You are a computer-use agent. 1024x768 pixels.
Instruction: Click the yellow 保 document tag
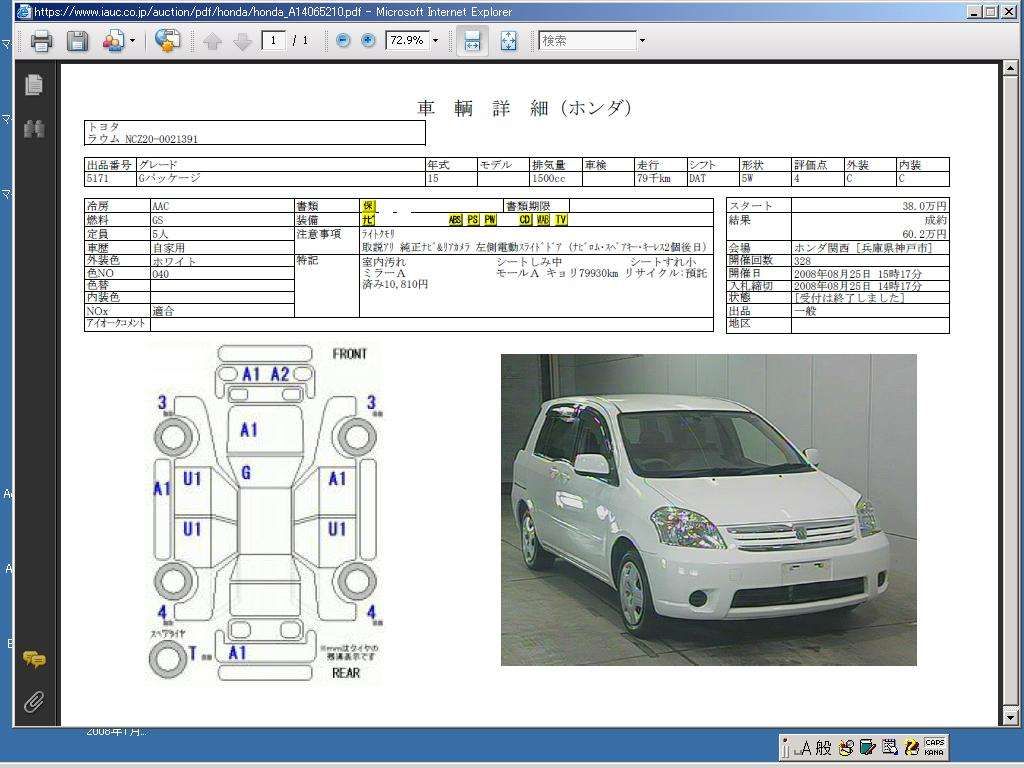(x=369, y=206)
